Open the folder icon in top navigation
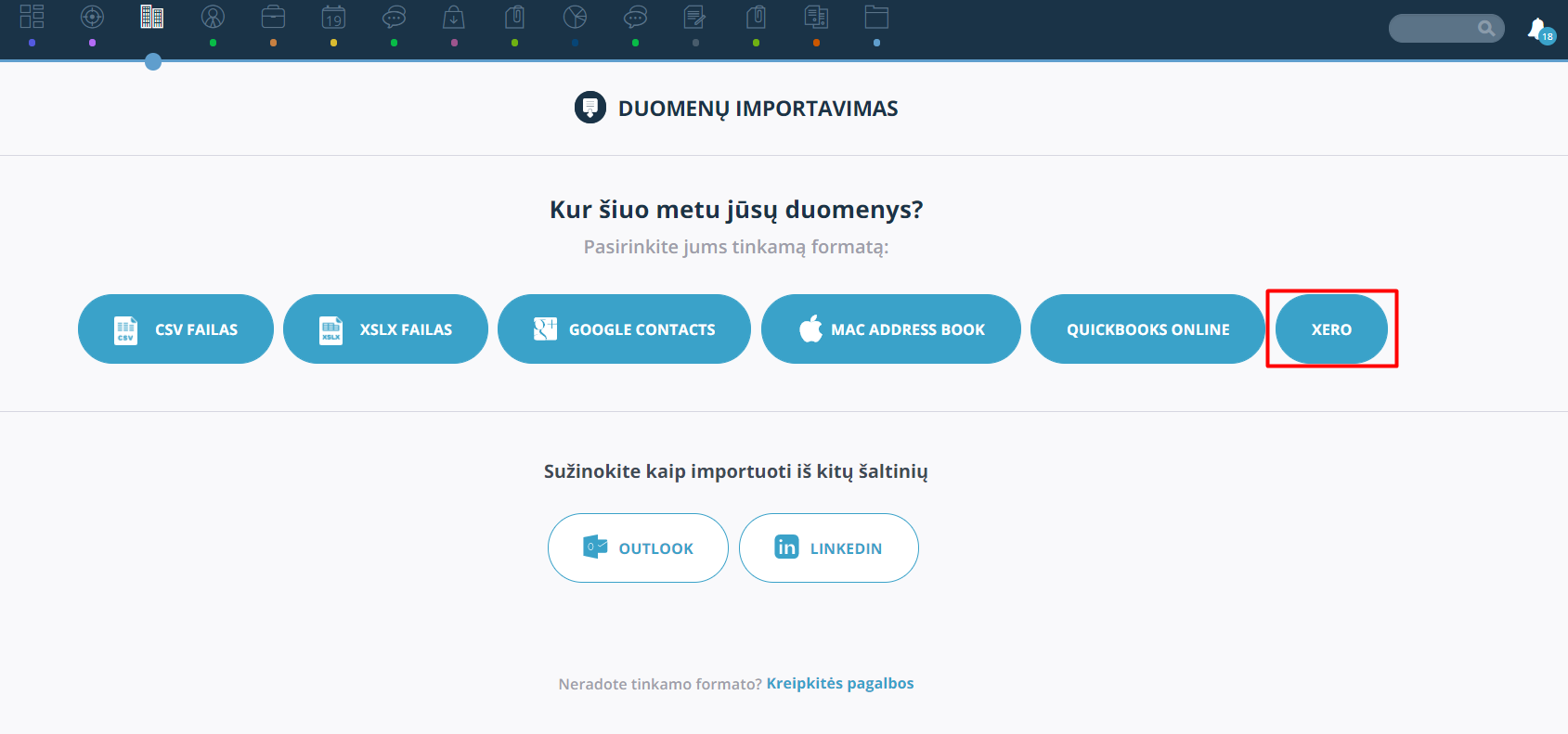Viewport: 1568px width, 734px height. [876, 17]
